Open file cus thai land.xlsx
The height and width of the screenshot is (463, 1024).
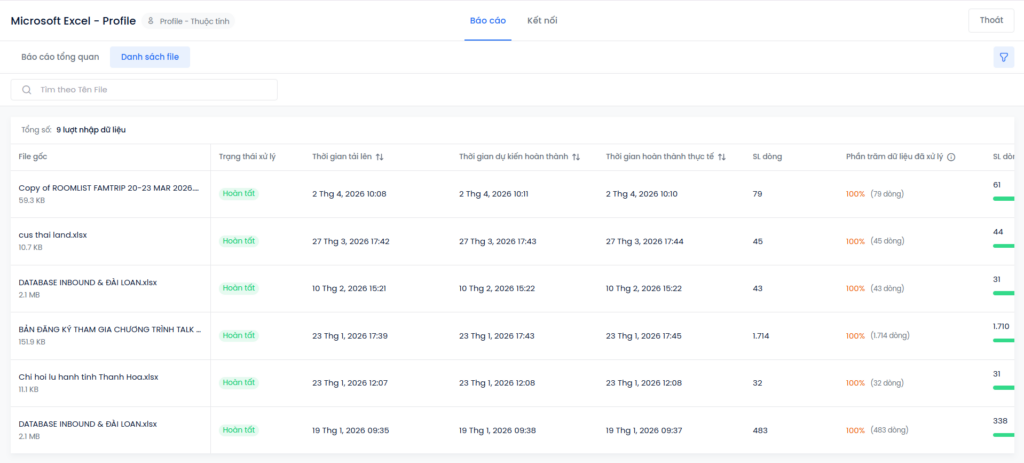(53, 235)
